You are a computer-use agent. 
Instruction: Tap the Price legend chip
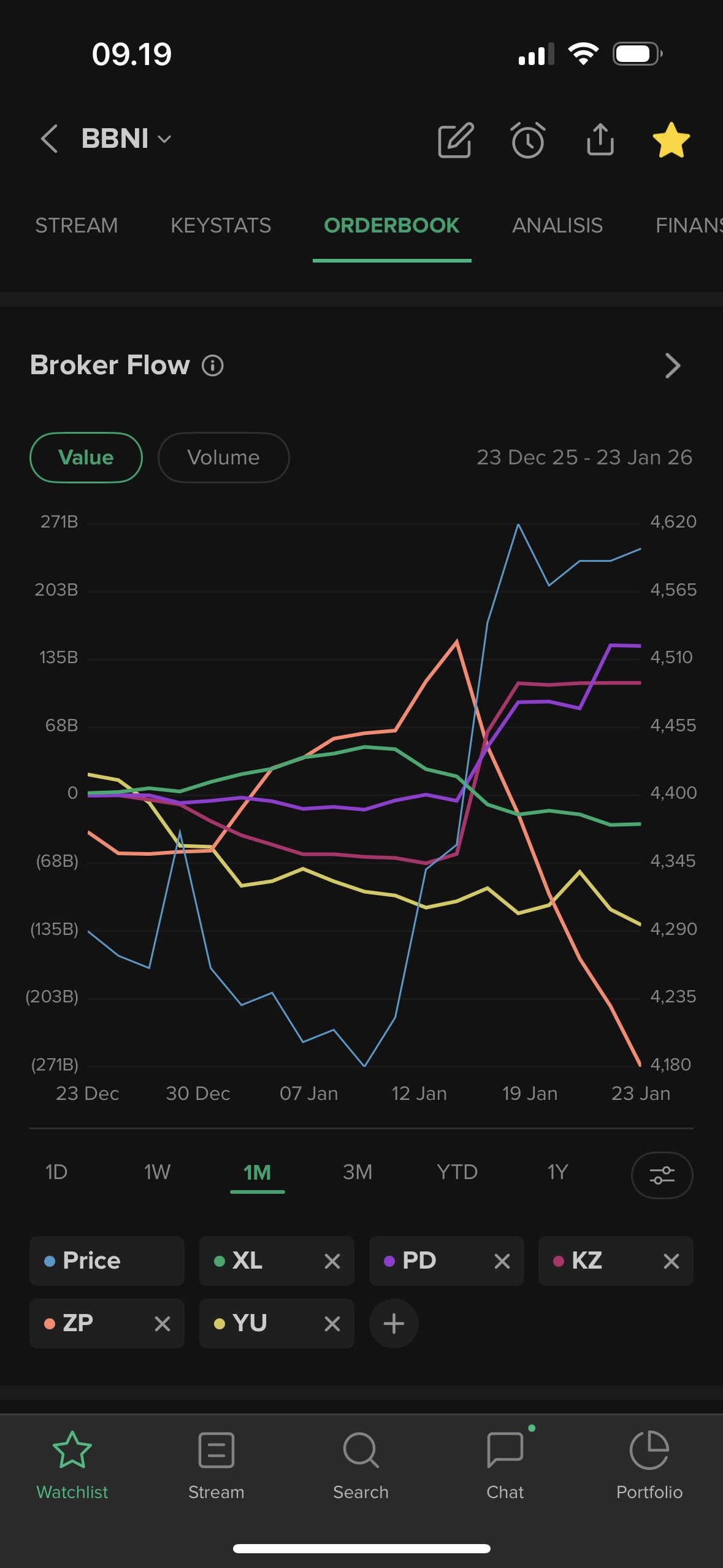107,1261
